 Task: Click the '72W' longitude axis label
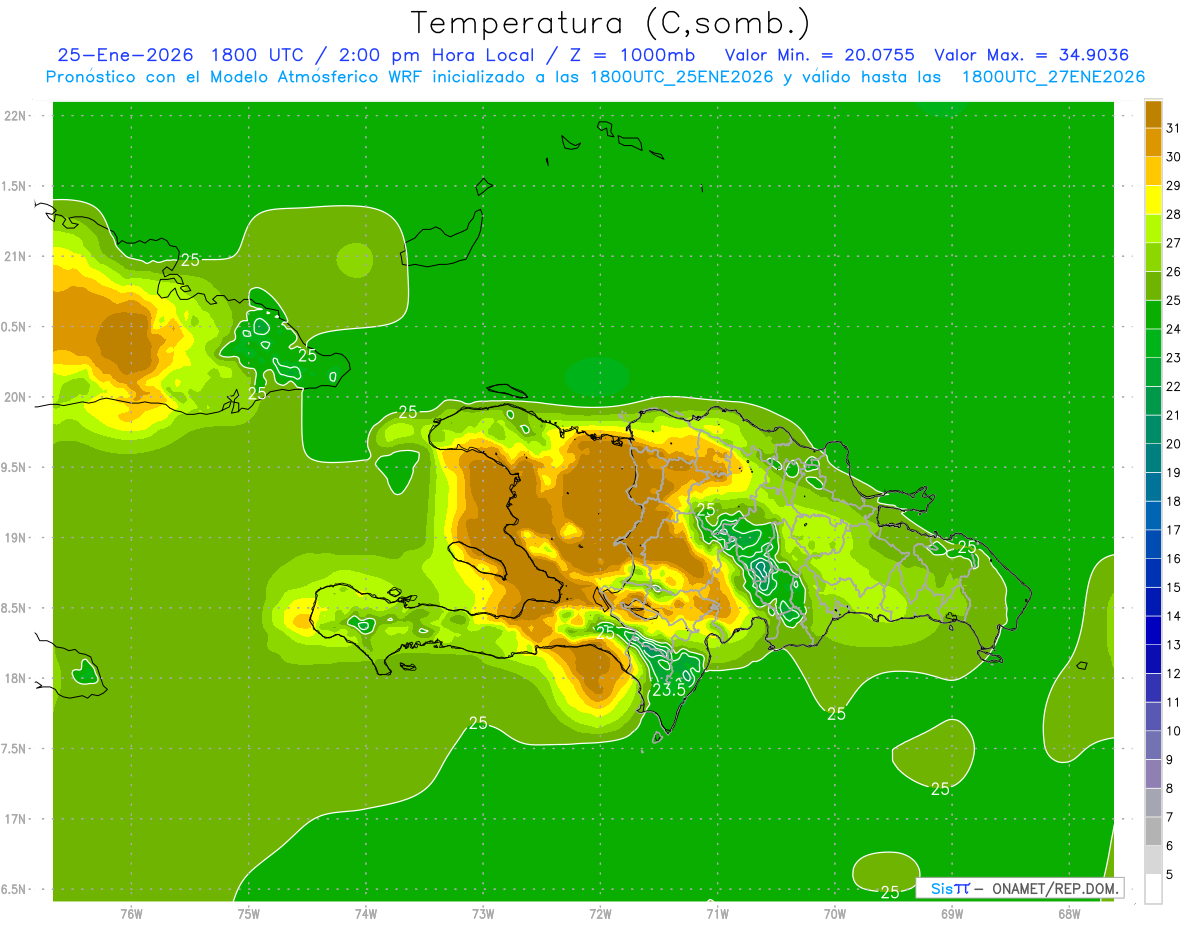[x=601, y=913]
